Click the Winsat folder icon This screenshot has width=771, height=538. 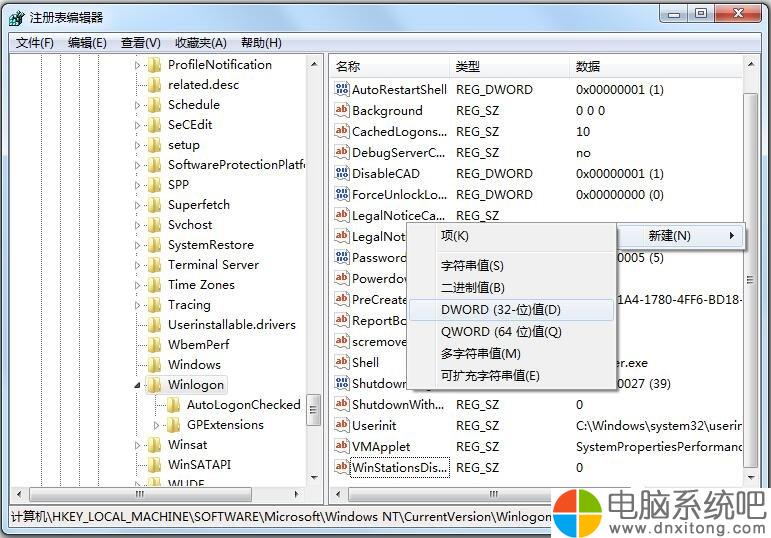(x=154, y=445)
